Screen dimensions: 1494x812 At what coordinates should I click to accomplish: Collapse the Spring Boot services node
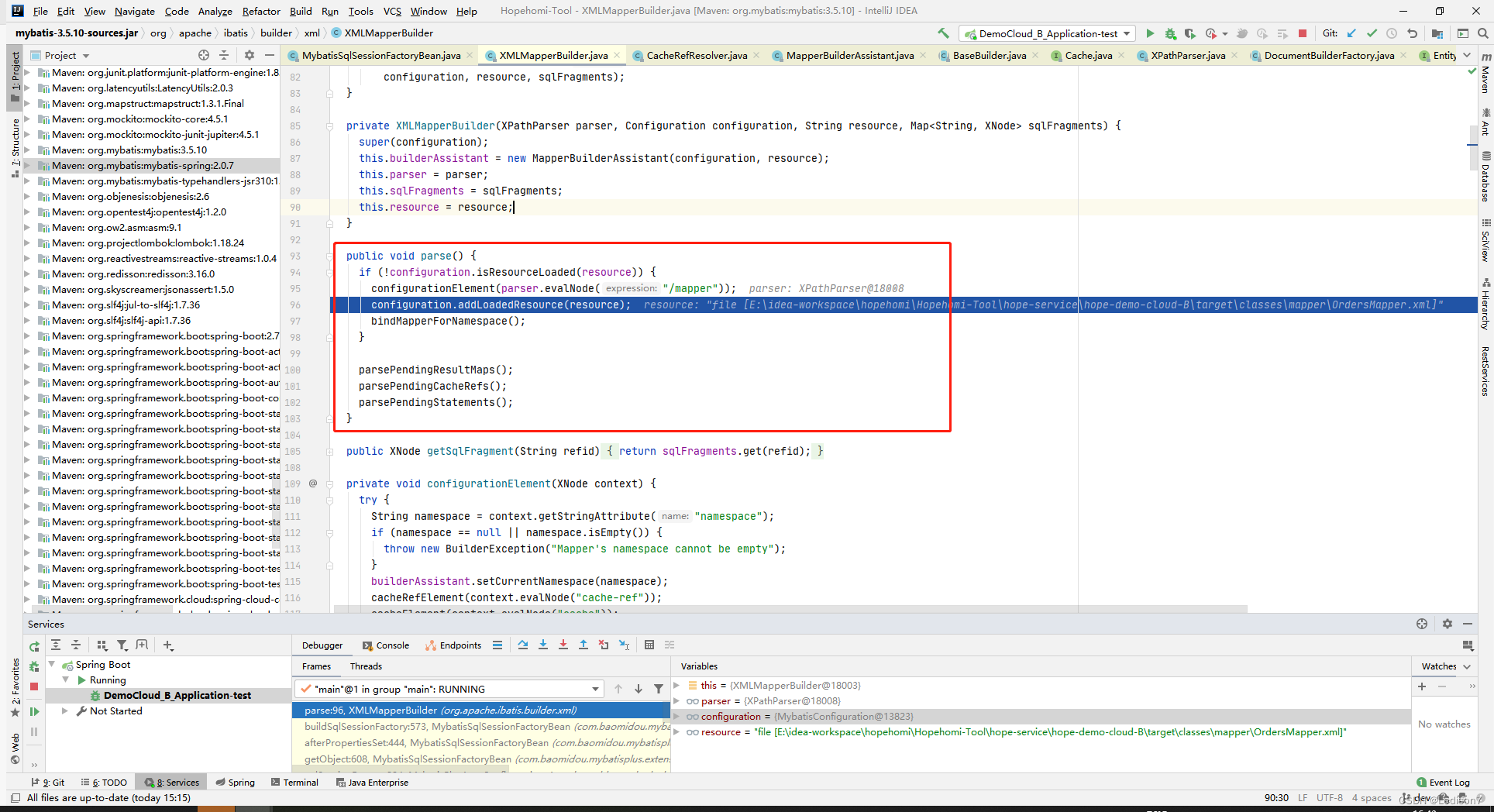(x=52, y=665)
